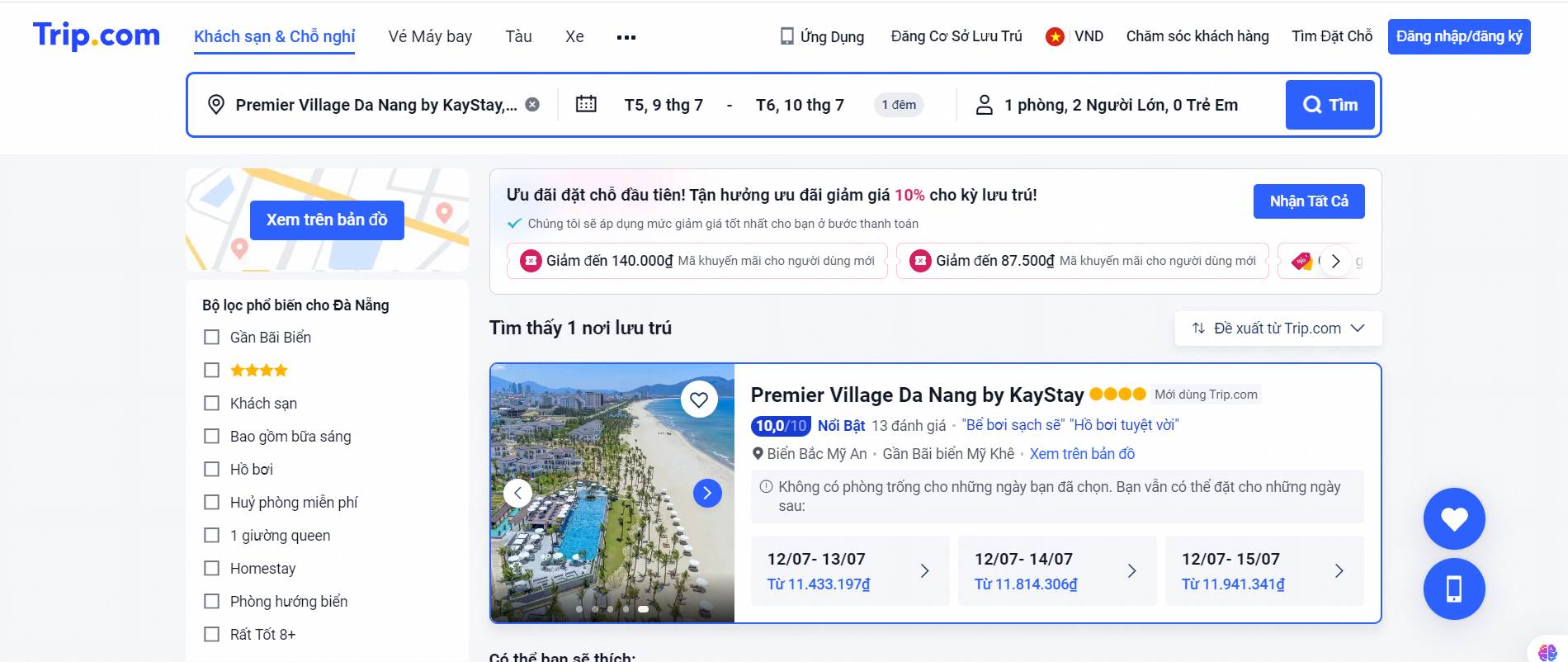The height and width of the screenshot is (662, 1568).
Task: Go to the Trip.com home logo
Action: [x=97, y=35]
